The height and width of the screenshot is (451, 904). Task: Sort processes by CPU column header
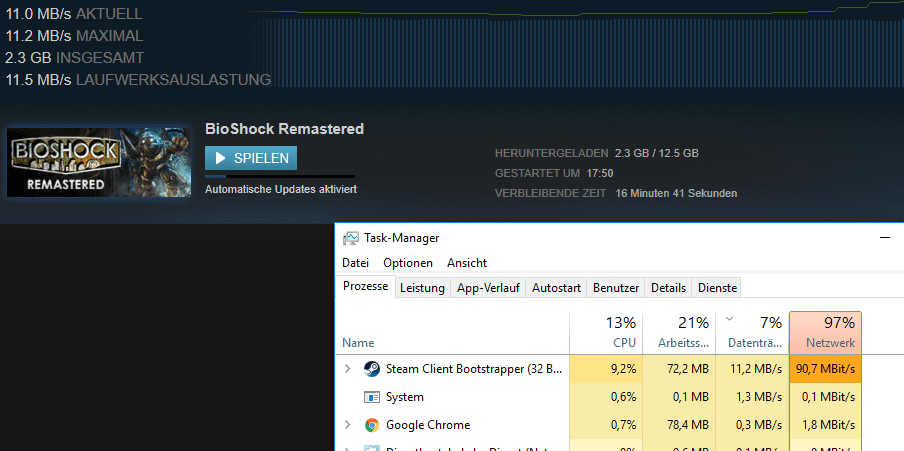(606, 333)
